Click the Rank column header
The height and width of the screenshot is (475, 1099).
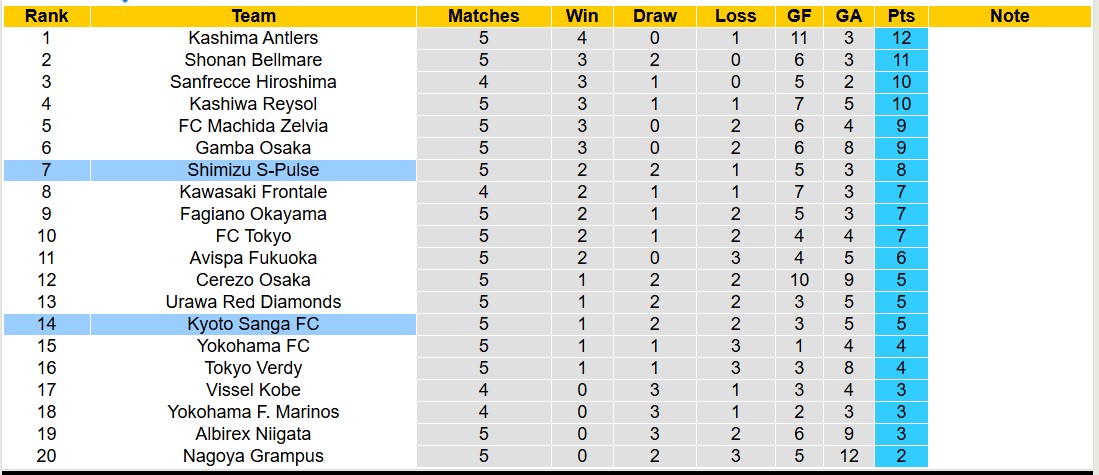pos(46,16)
